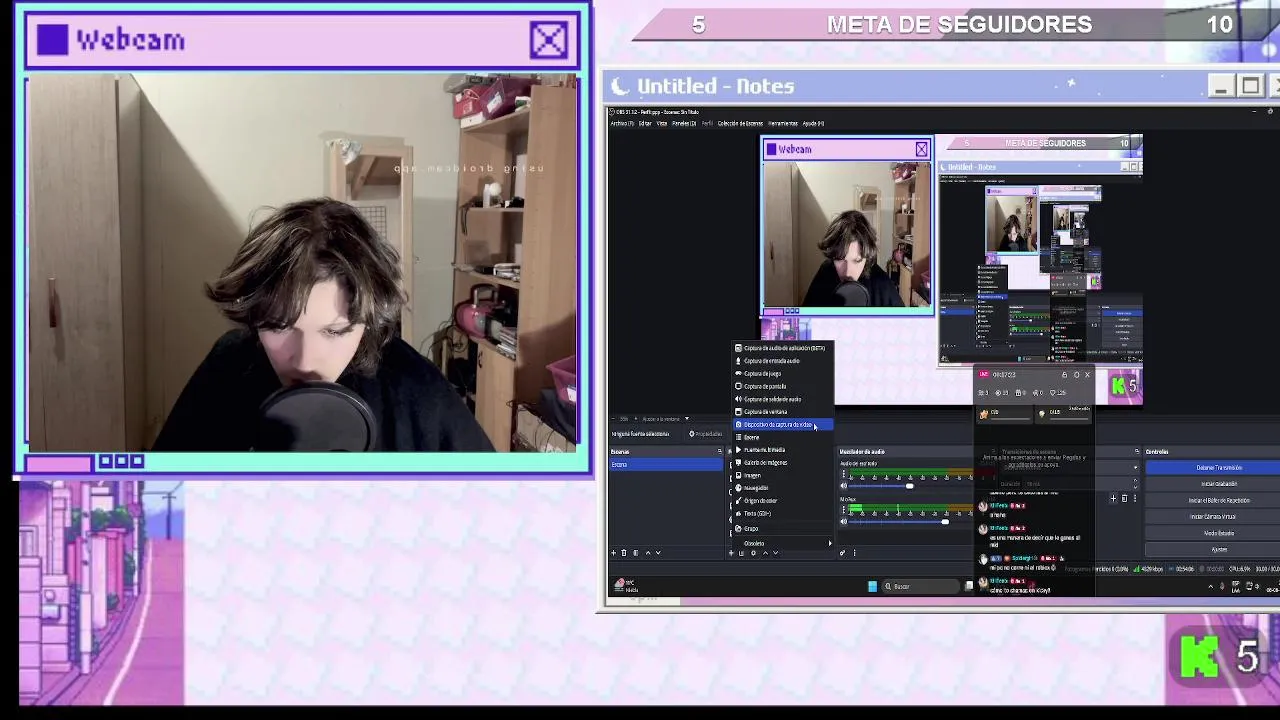Choose Galería de imágenes from the source menu

pos(782,462)
